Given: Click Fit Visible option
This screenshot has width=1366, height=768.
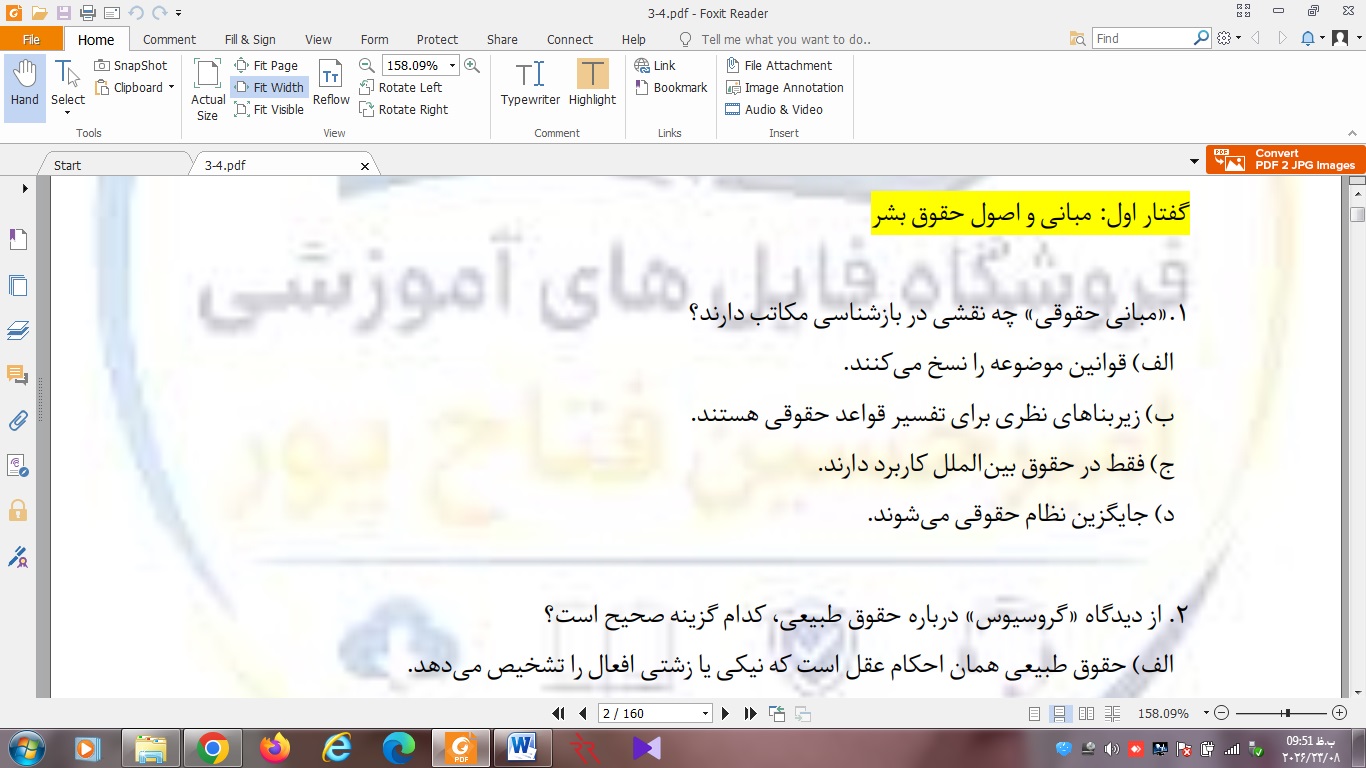Looking at the screenshot, I should 269,109.
